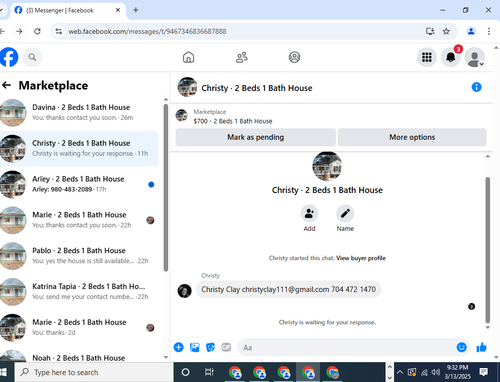Show hidden system tray icons
The image size is (500, 382).
pos(400,372)
